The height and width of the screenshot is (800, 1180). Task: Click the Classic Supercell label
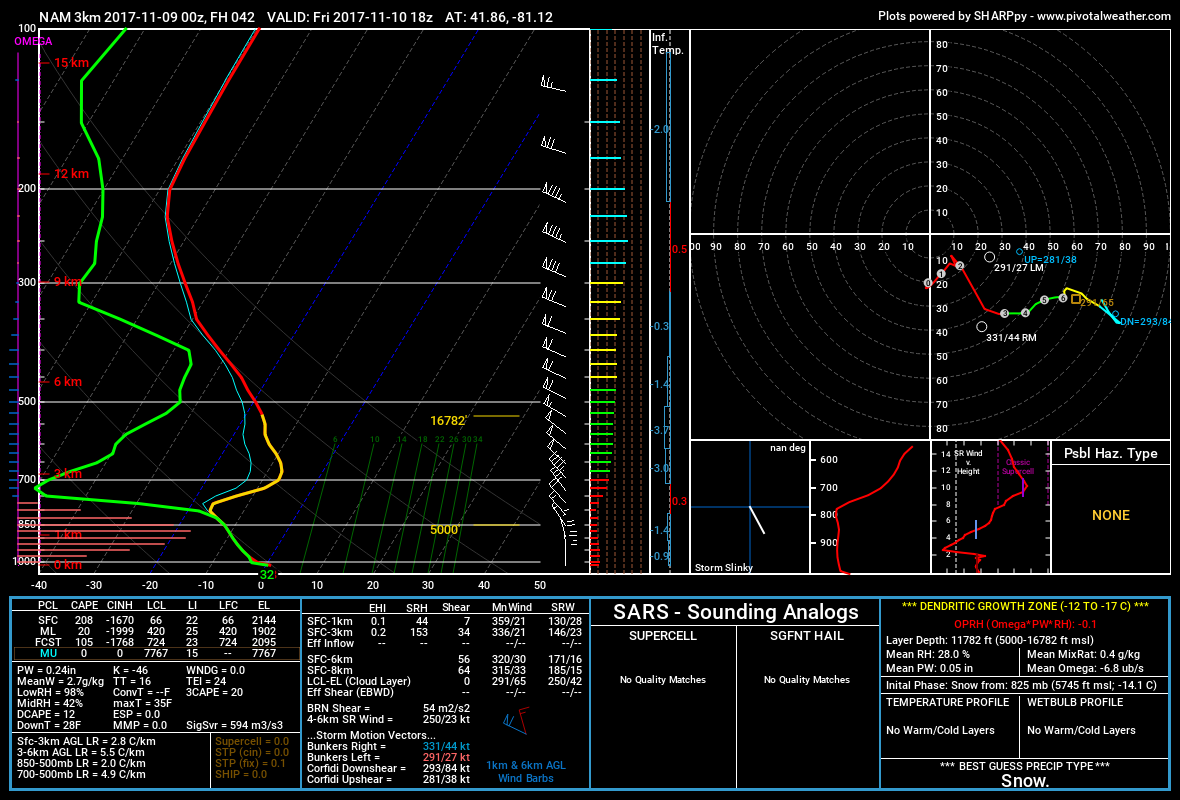tap(1017, 467)
